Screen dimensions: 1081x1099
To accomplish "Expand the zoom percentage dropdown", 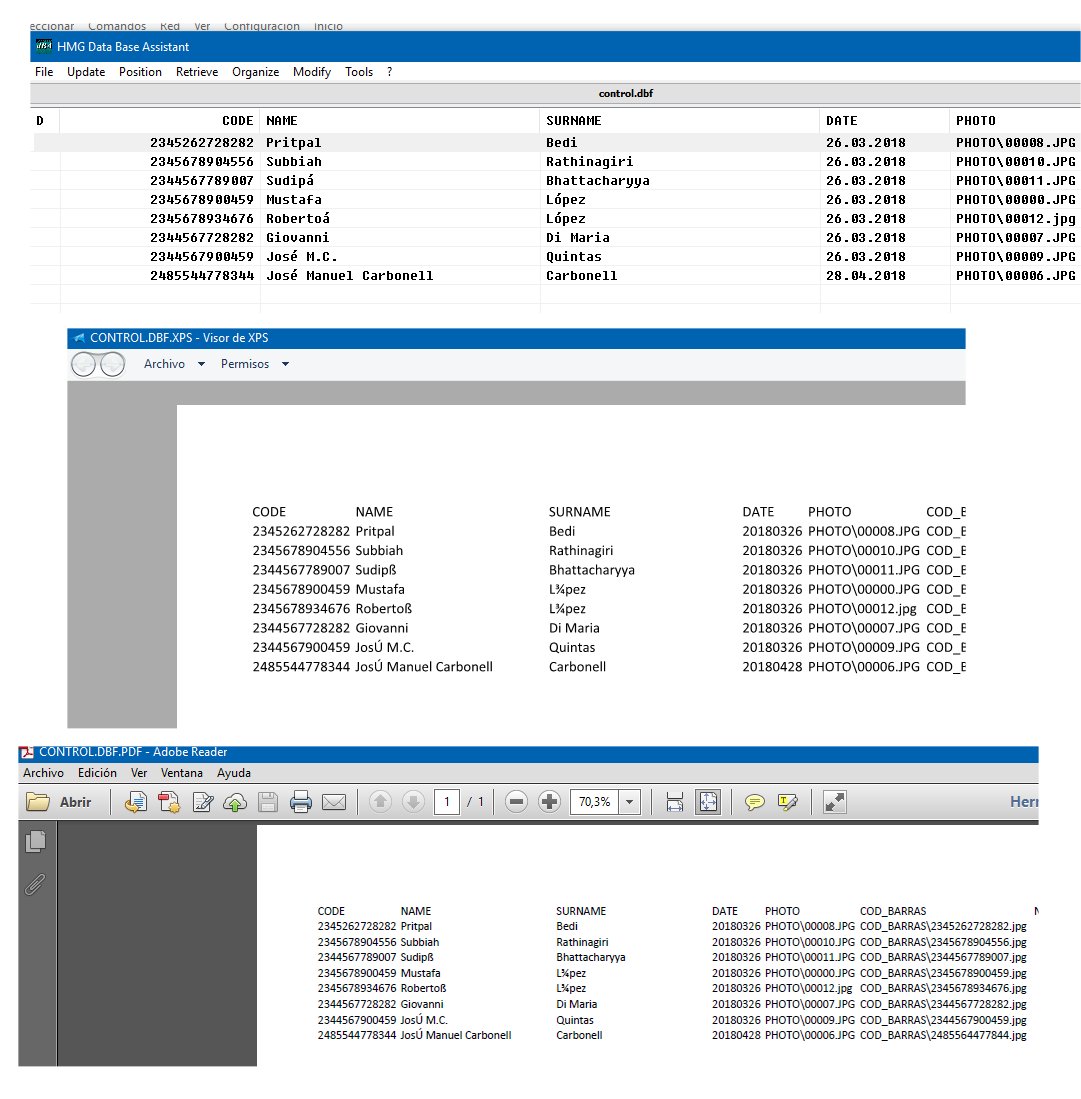I will [630, 802].
